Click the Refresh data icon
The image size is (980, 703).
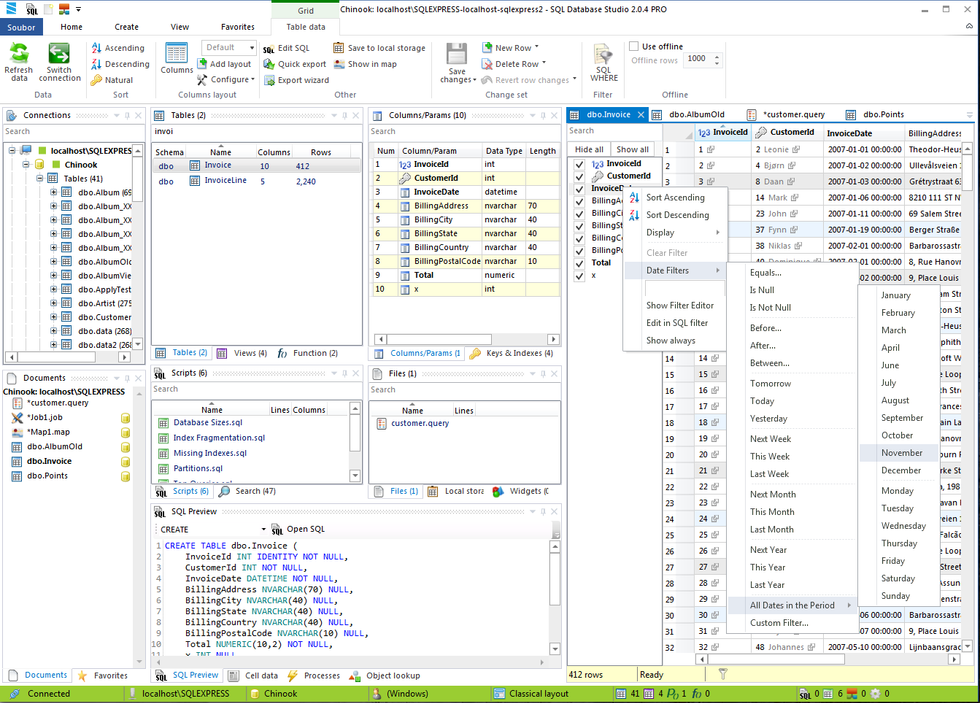point(18,54)
